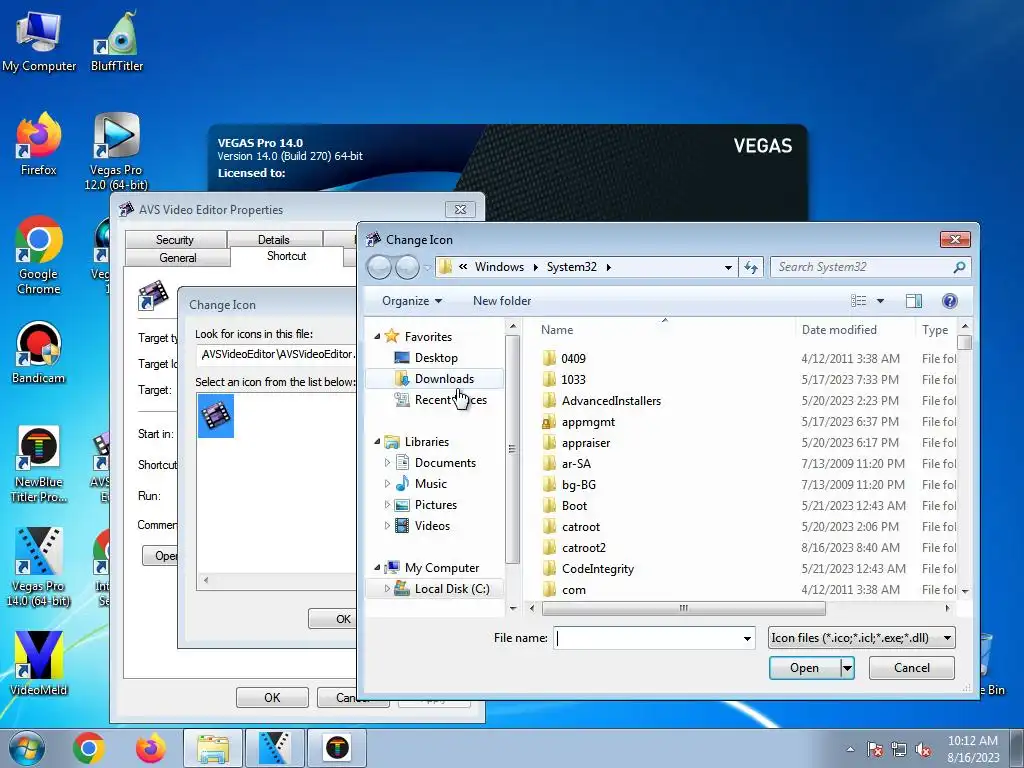The image size is (1024, 768).
Task: Open the view options dropdown arrow
Action: pyautogui.click(x=880, y=301)
